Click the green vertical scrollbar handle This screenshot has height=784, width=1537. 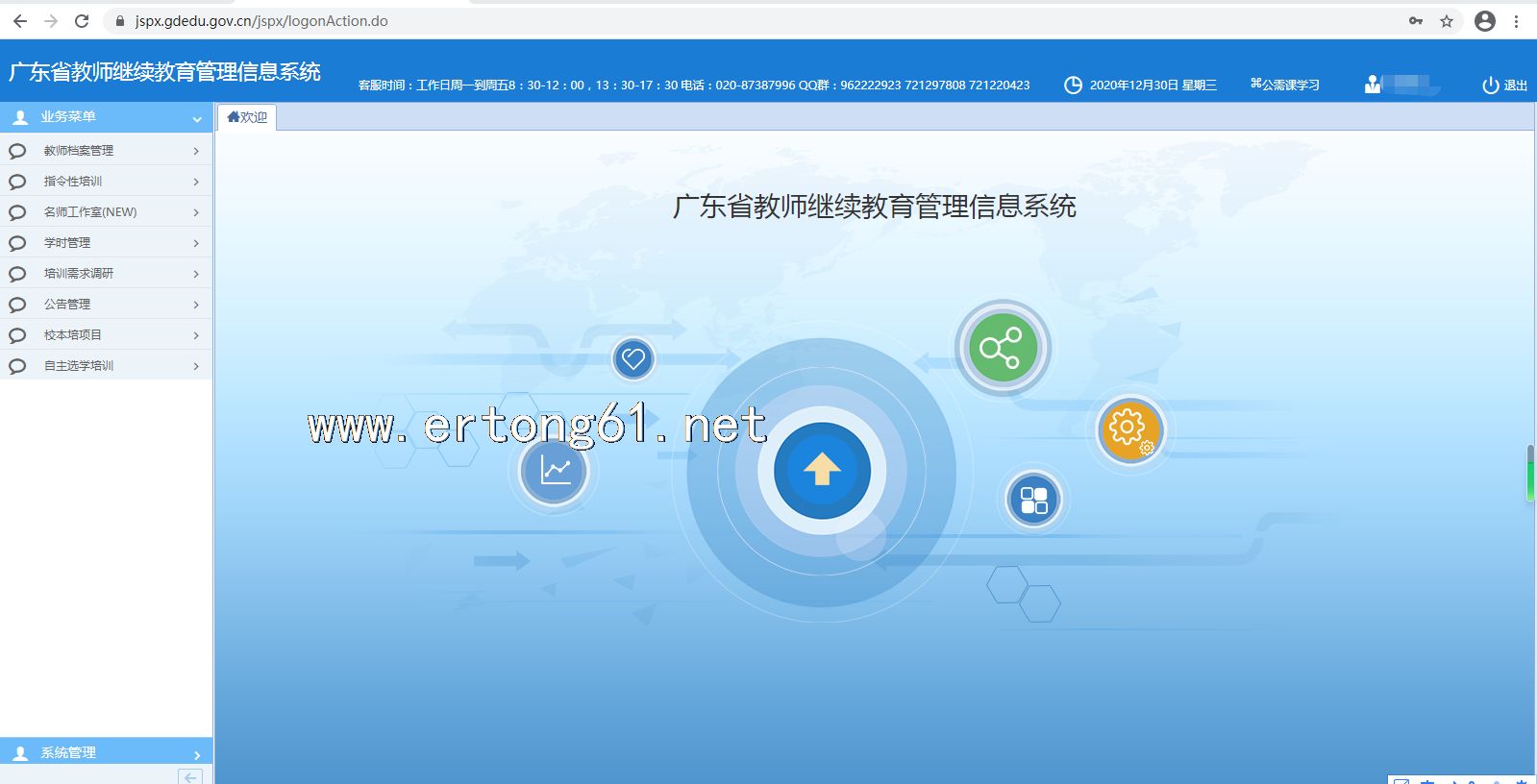click(x=1530, y=474)
